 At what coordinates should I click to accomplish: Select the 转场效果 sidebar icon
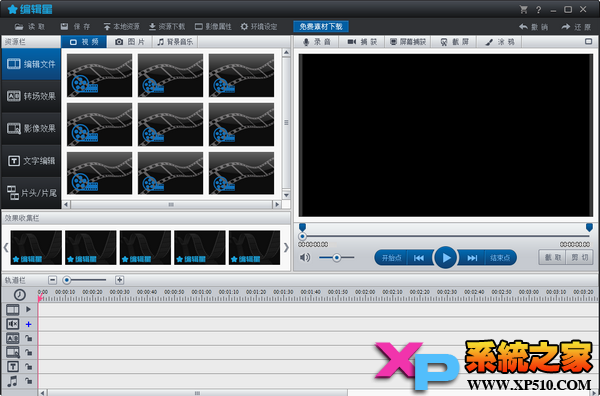14,96
